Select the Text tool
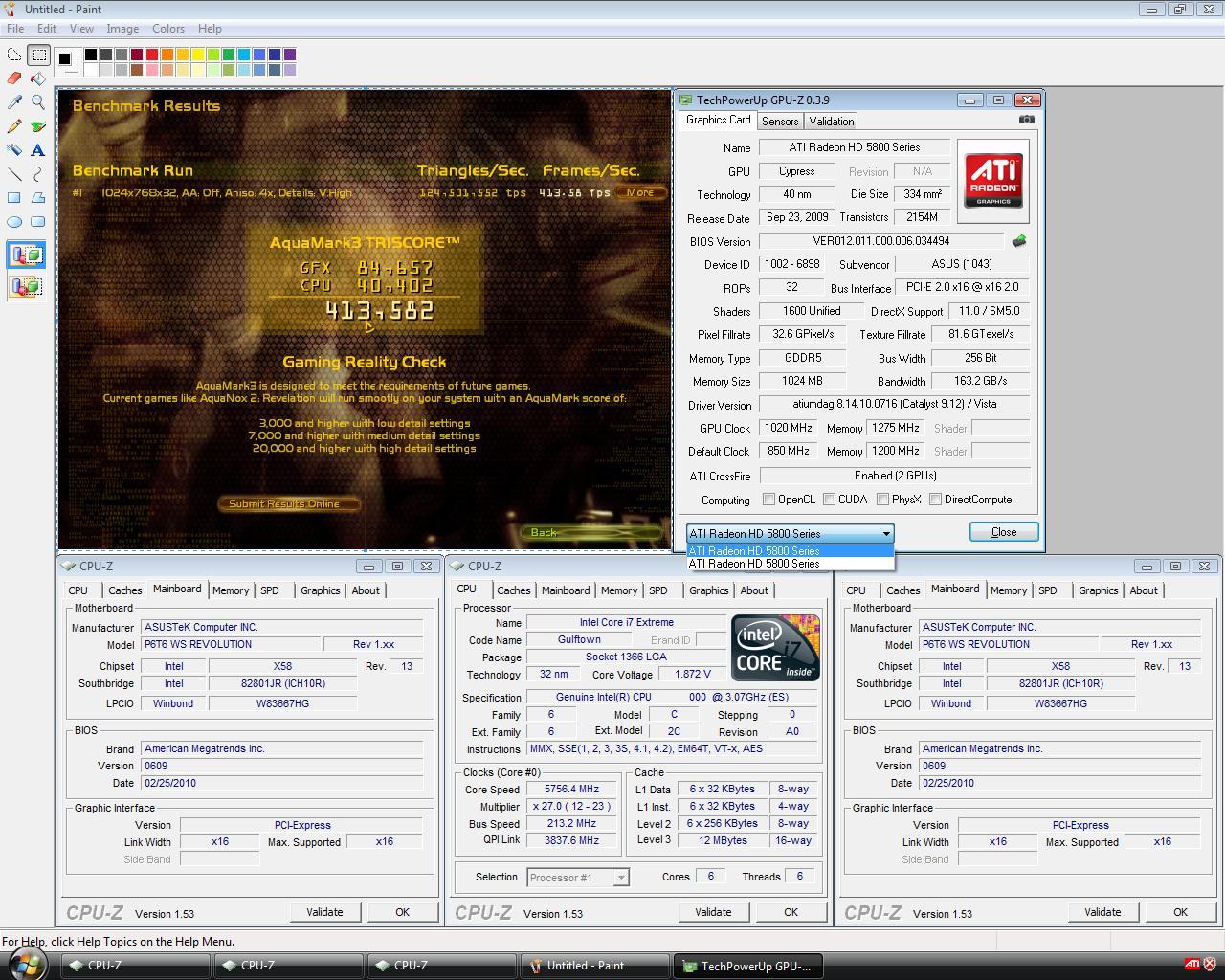Viewport: 1225px width, 980px height. pos(38,150)
